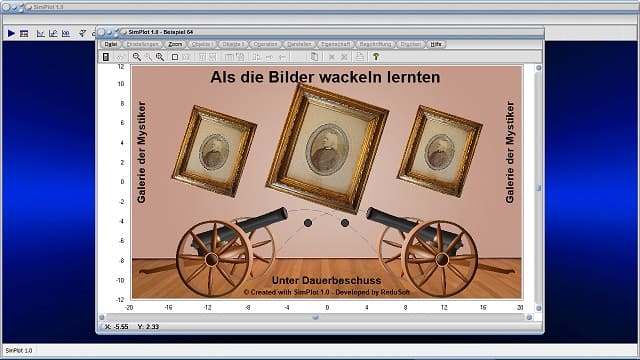This screenshot has height=360, width=640.
Task: Open the Objekte II menu
Action: pyautogui.click(x=233, y=44)
